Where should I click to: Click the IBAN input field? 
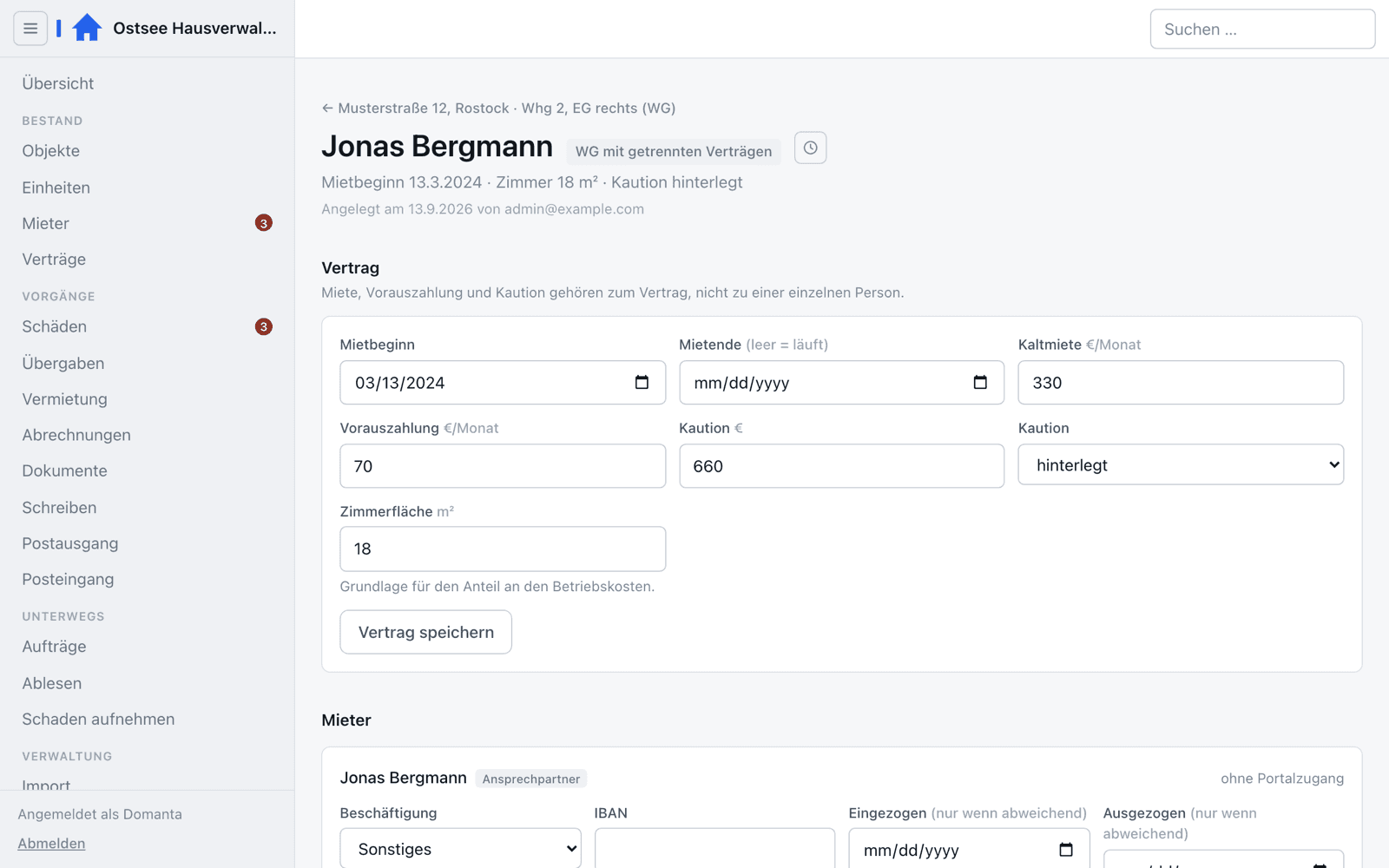(714, 849)
